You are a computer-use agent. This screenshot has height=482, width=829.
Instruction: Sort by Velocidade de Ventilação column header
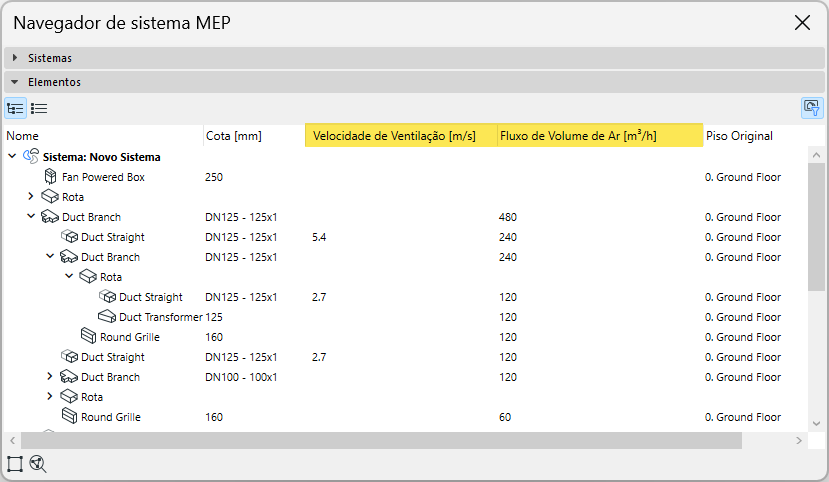(394, 136)
